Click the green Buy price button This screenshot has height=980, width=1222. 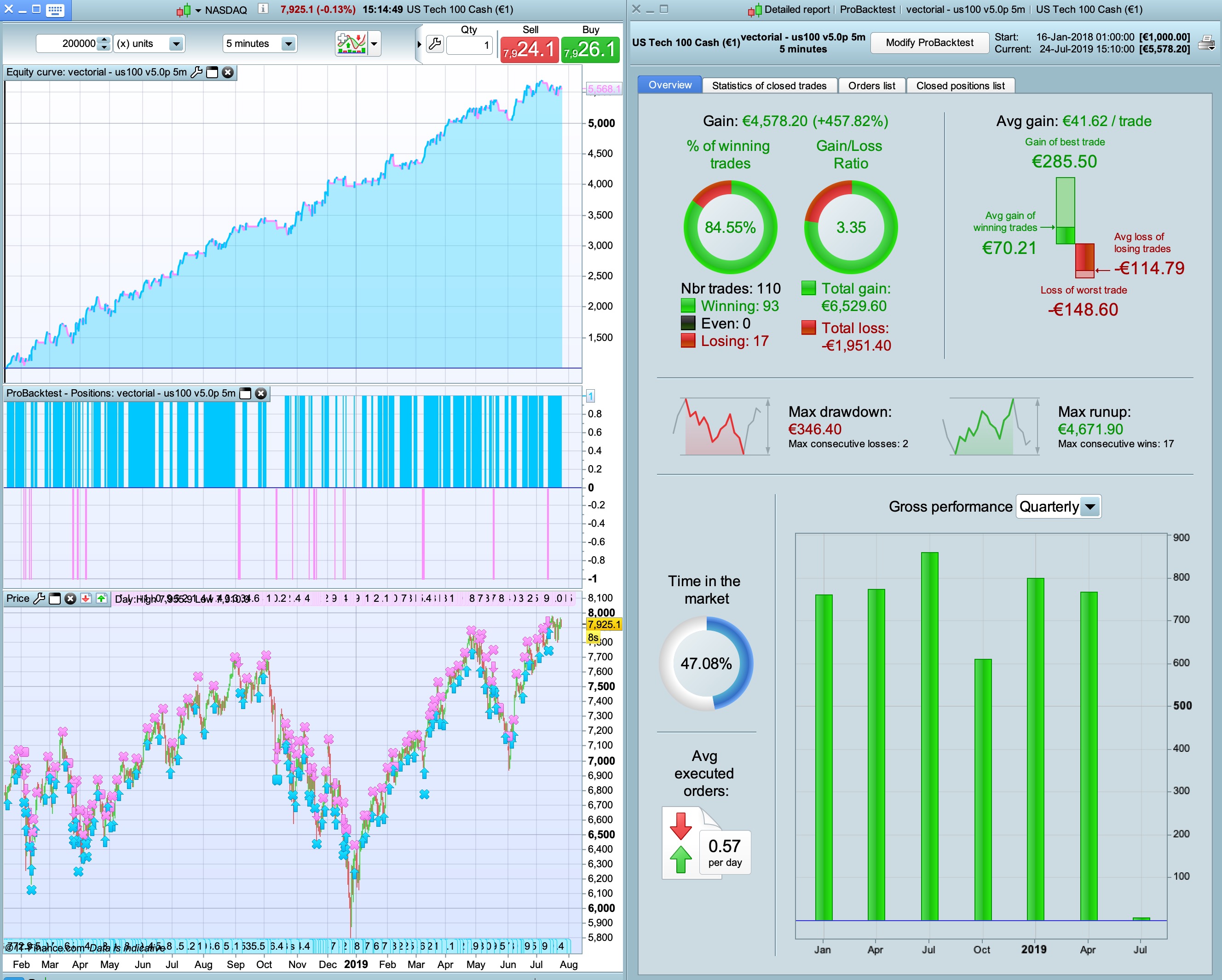(x=590, y=50)
